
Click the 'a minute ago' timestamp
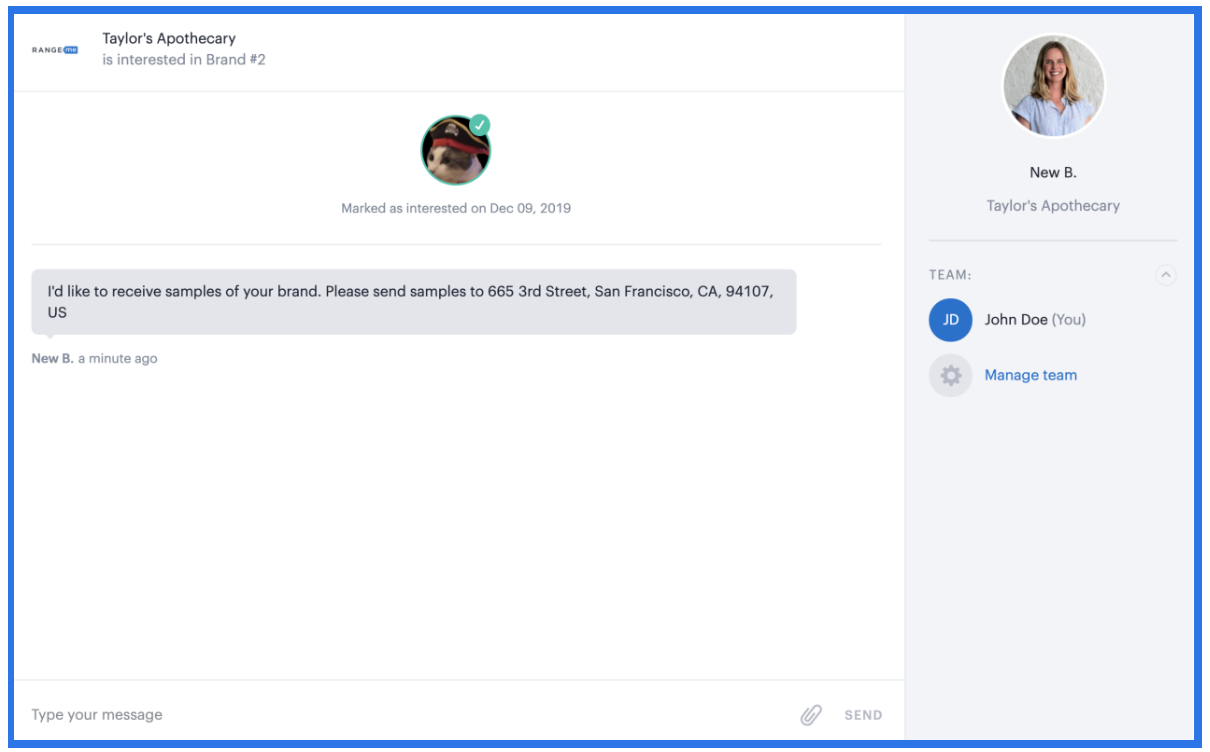click(x=117, y=359)
